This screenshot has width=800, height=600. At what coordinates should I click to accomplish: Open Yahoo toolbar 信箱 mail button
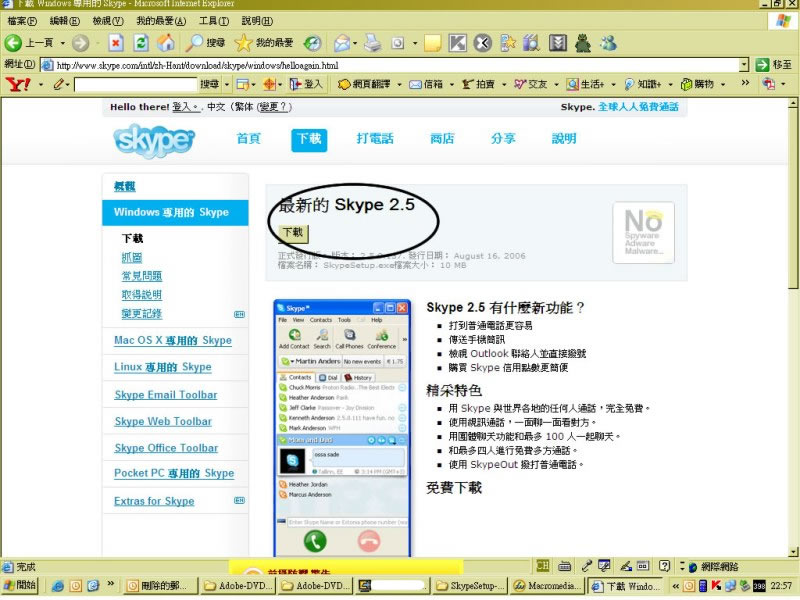point(426,84)
